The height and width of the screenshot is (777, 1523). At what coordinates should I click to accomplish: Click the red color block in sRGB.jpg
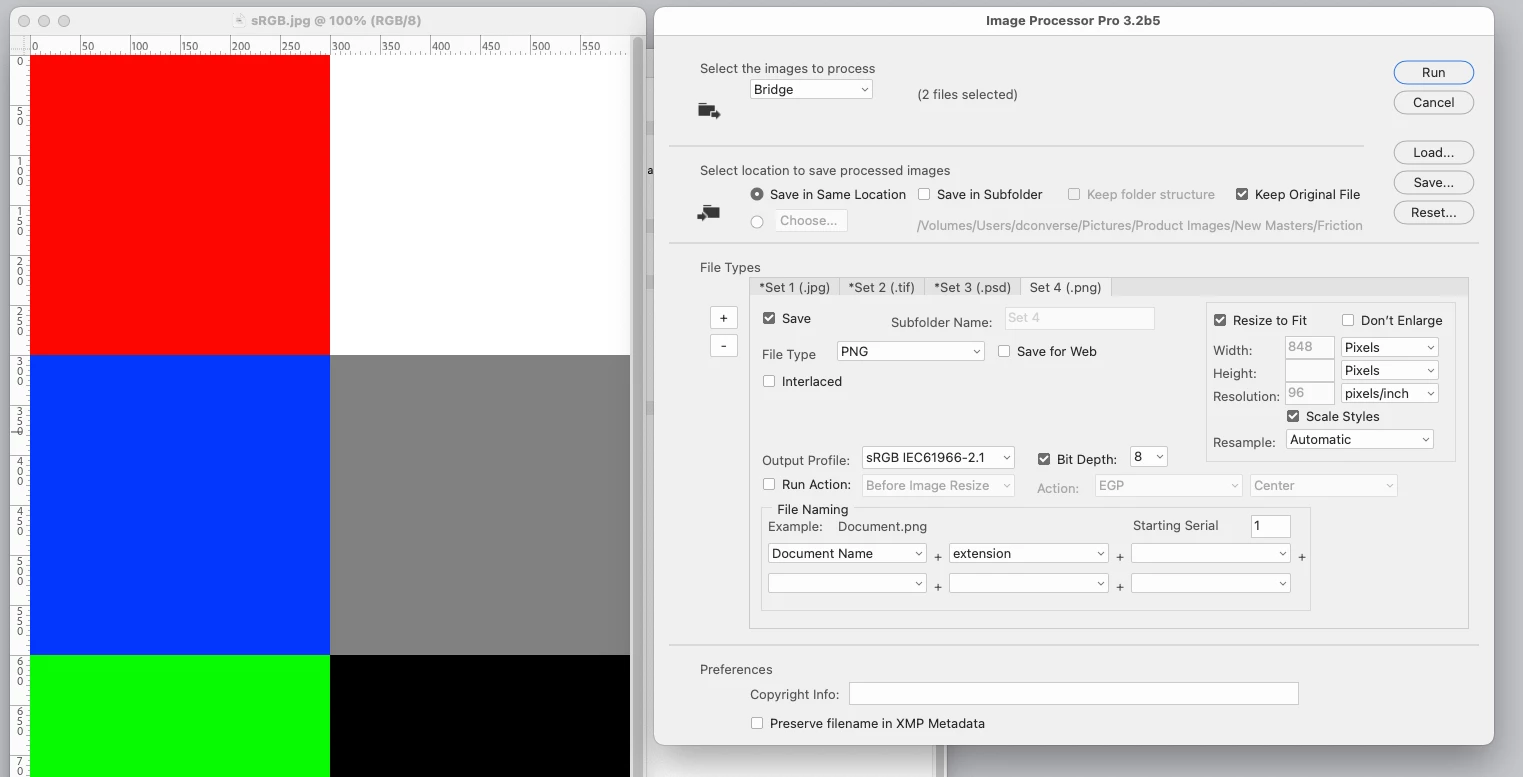pyautogui.click(x=180, y=205)
